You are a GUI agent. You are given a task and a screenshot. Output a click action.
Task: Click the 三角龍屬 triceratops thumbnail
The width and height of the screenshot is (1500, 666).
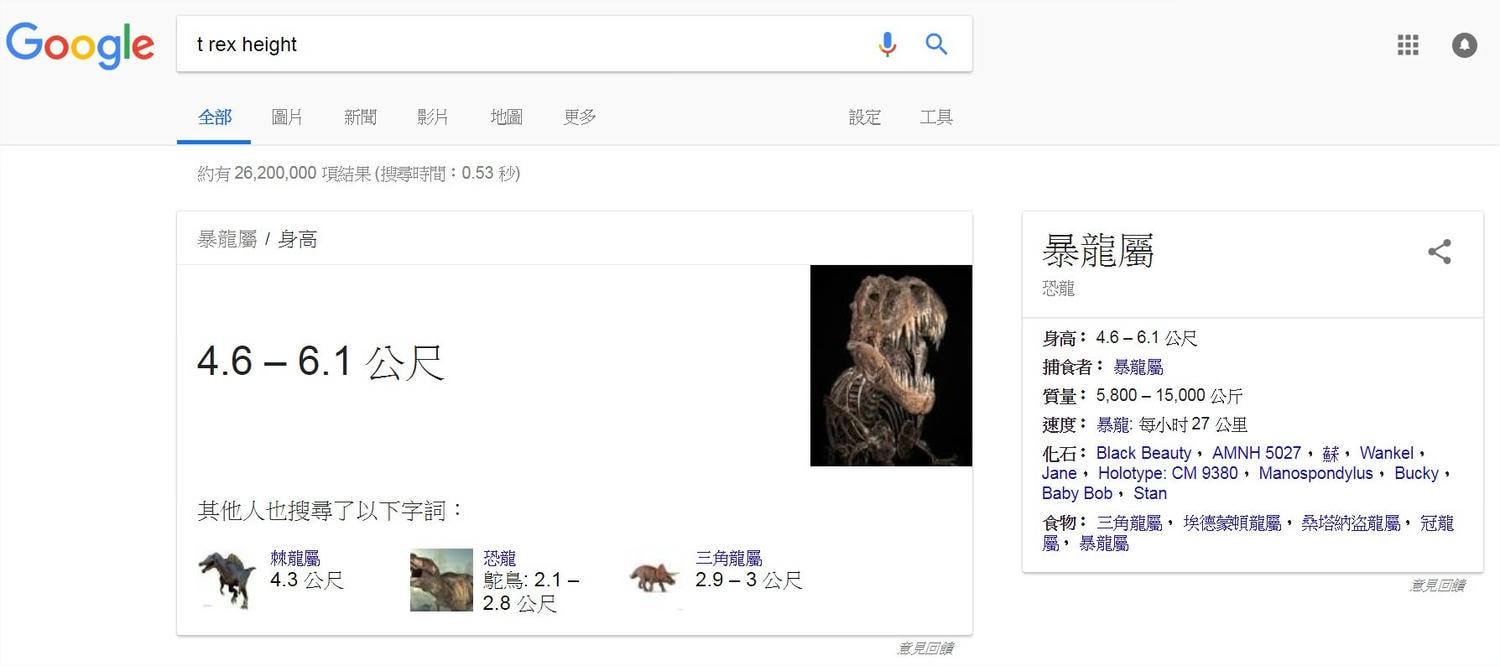(x=654, y=577)
